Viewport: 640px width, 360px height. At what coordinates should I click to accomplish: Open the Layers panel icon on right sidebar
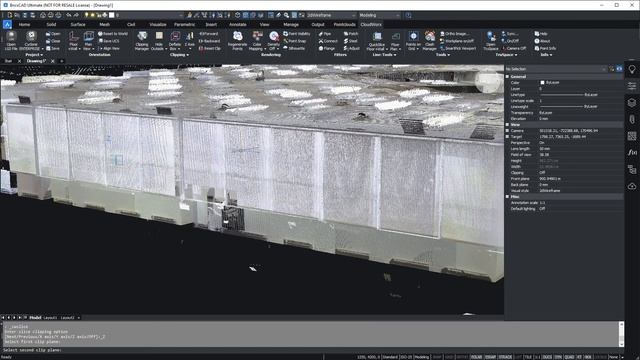tap(632, 102)
